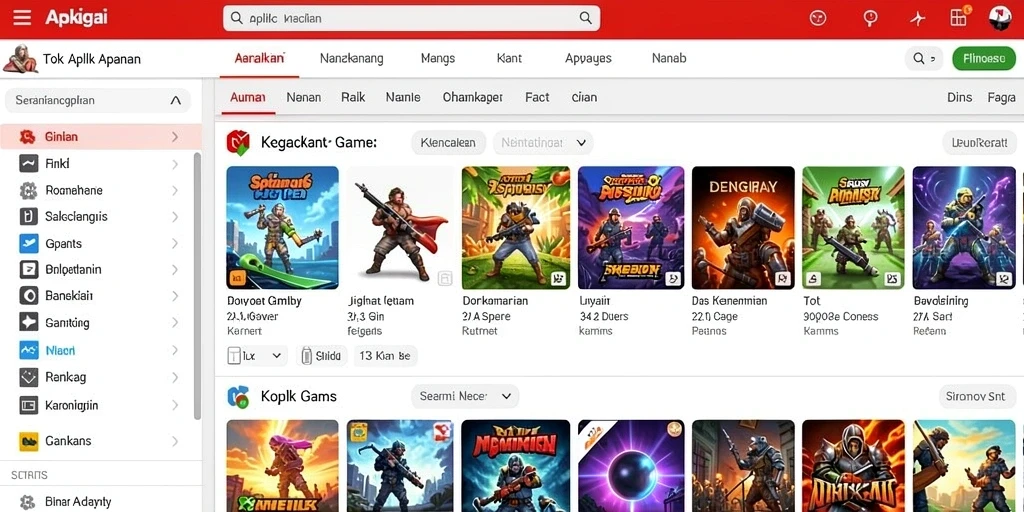Expand the Renkag row chevron
Screen dimensions: 1024x512
pos(175,377)
